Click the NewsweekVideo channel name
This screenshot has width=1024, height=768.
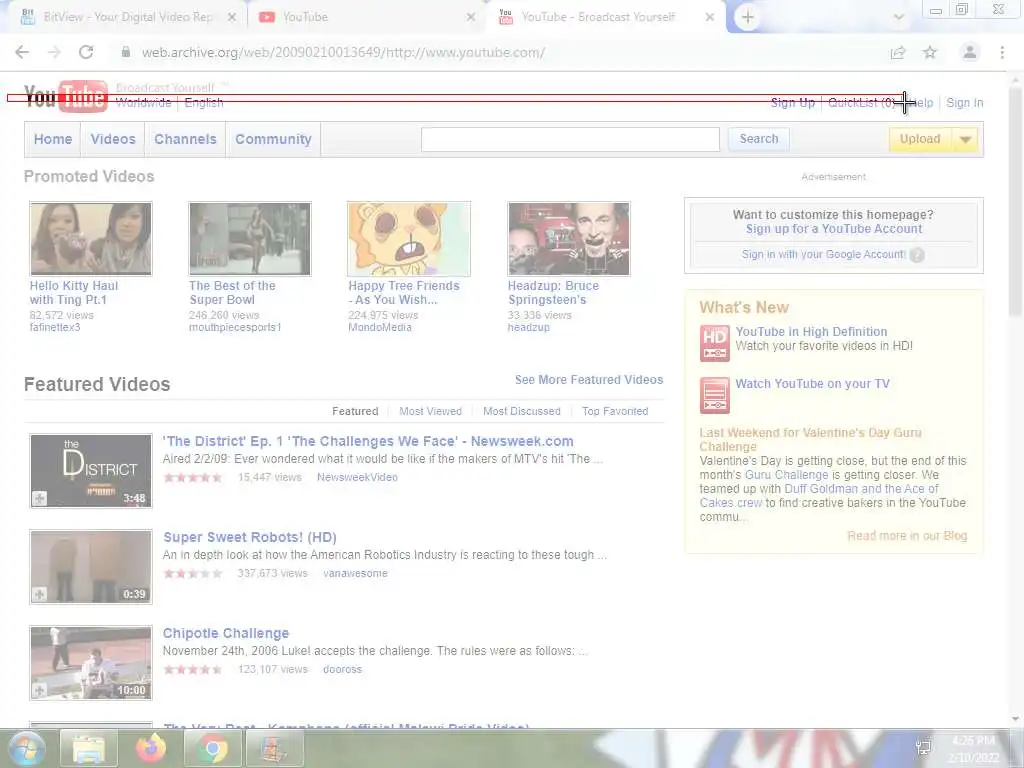tap(357, 477)
